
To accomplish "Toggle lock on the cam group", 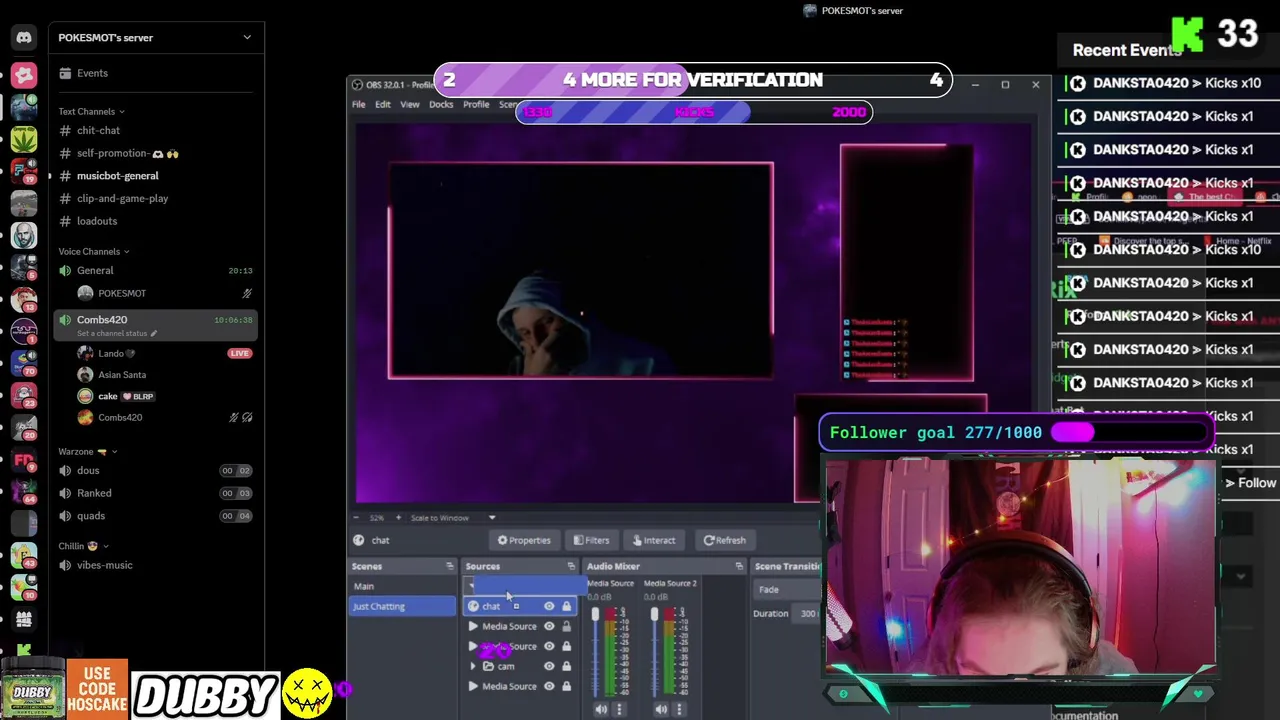I will [x=566, y=666].
